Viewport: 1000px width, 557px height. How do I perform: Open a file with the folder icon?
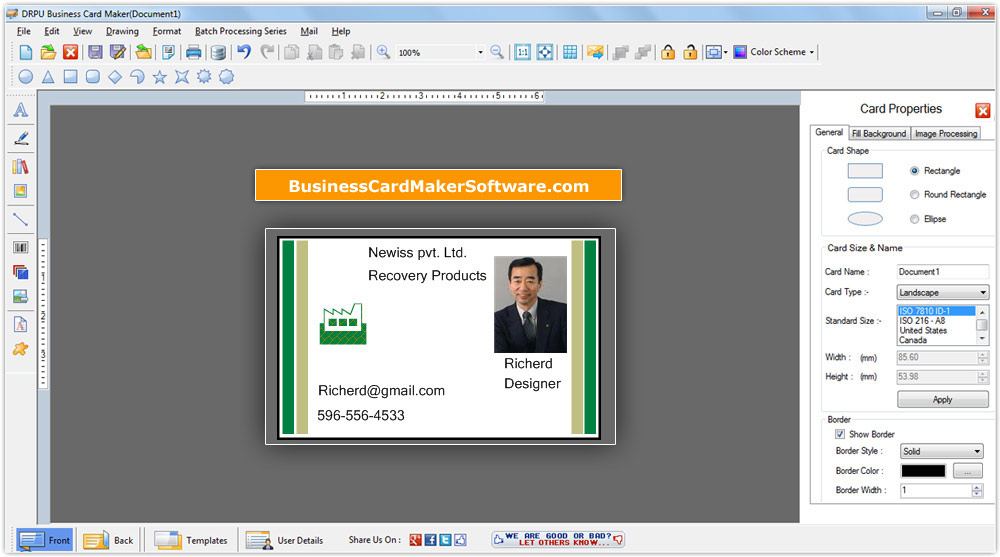click(48, 52)
